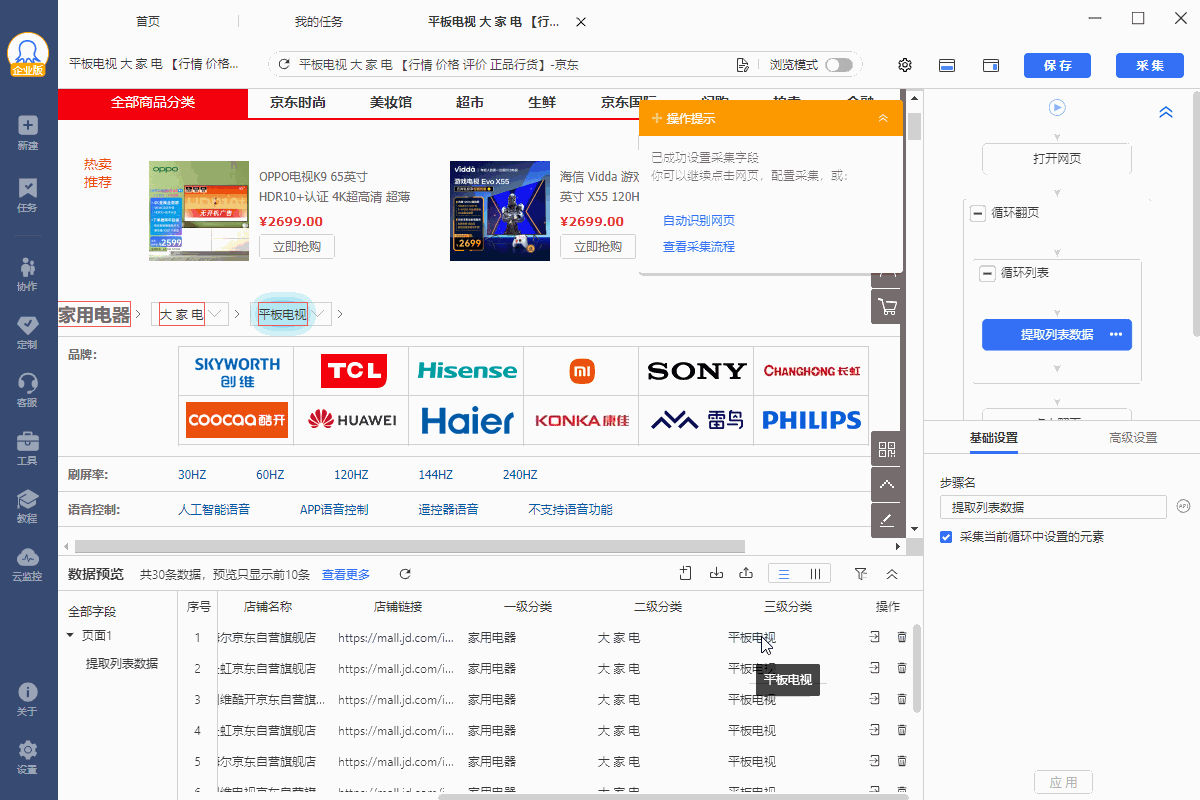Click the row 3 locate arrow icon
The image size is (1200, 800).
coord(875,699)
